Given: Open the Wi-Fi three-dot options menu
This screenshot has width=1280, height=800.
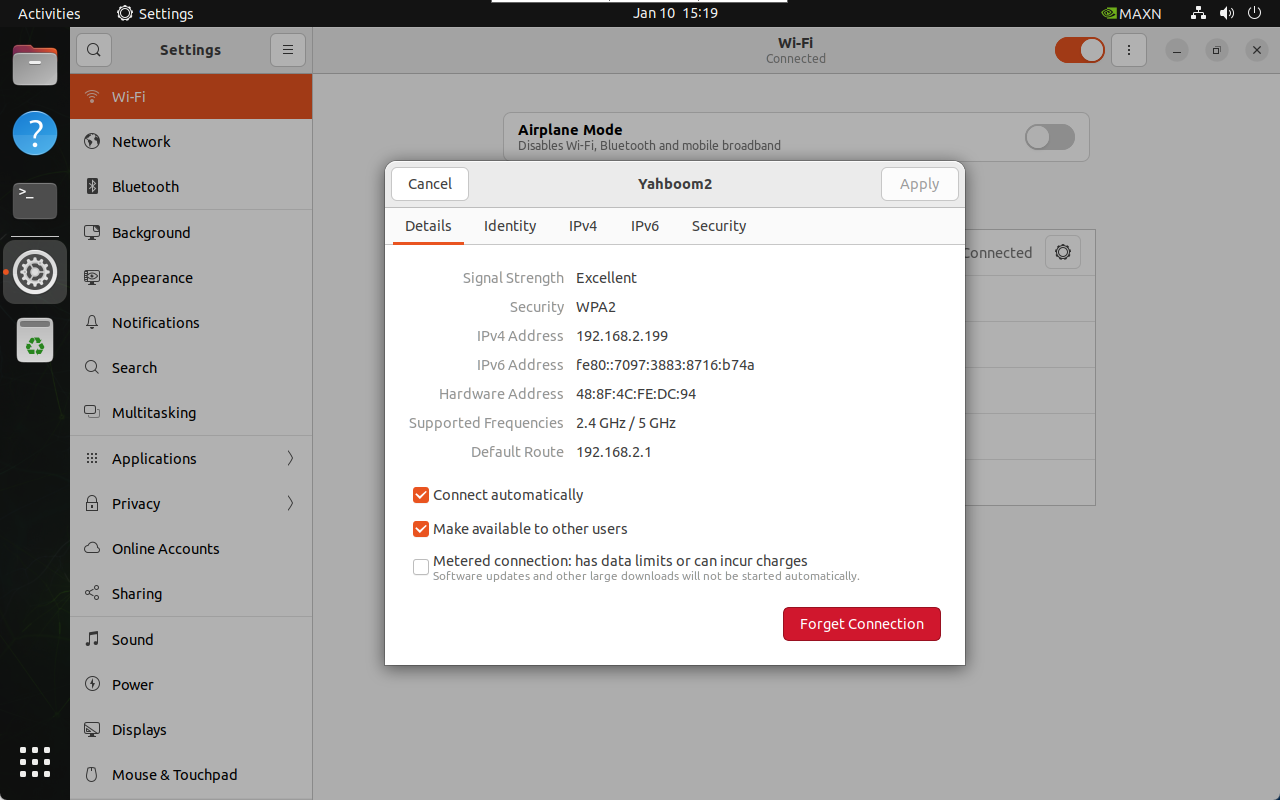Looking at the screenshot, I should (1129, 50).
